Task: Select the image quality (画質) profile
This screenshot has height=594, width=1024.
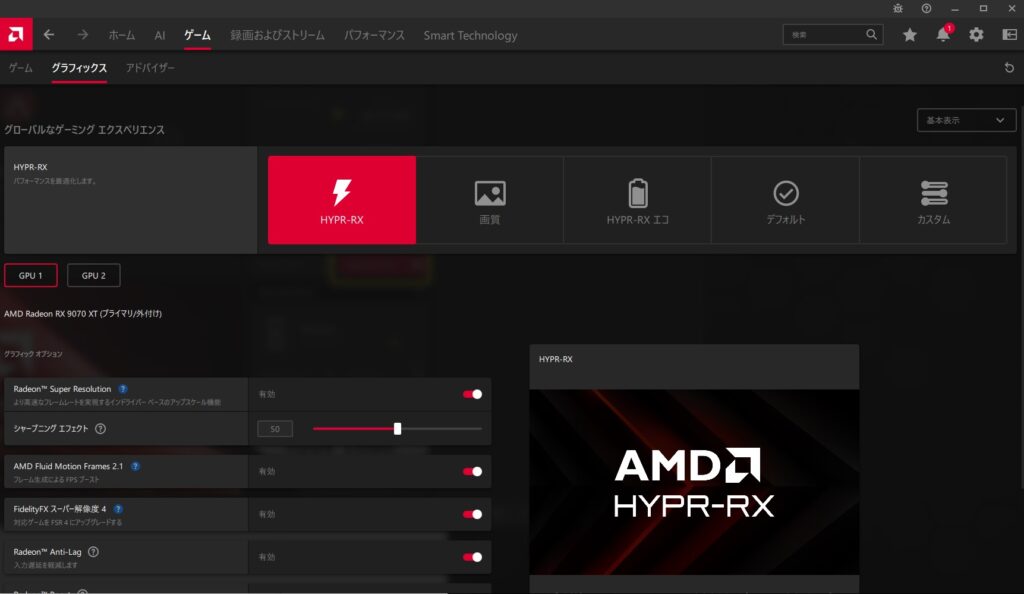Action: click(489, 200)
